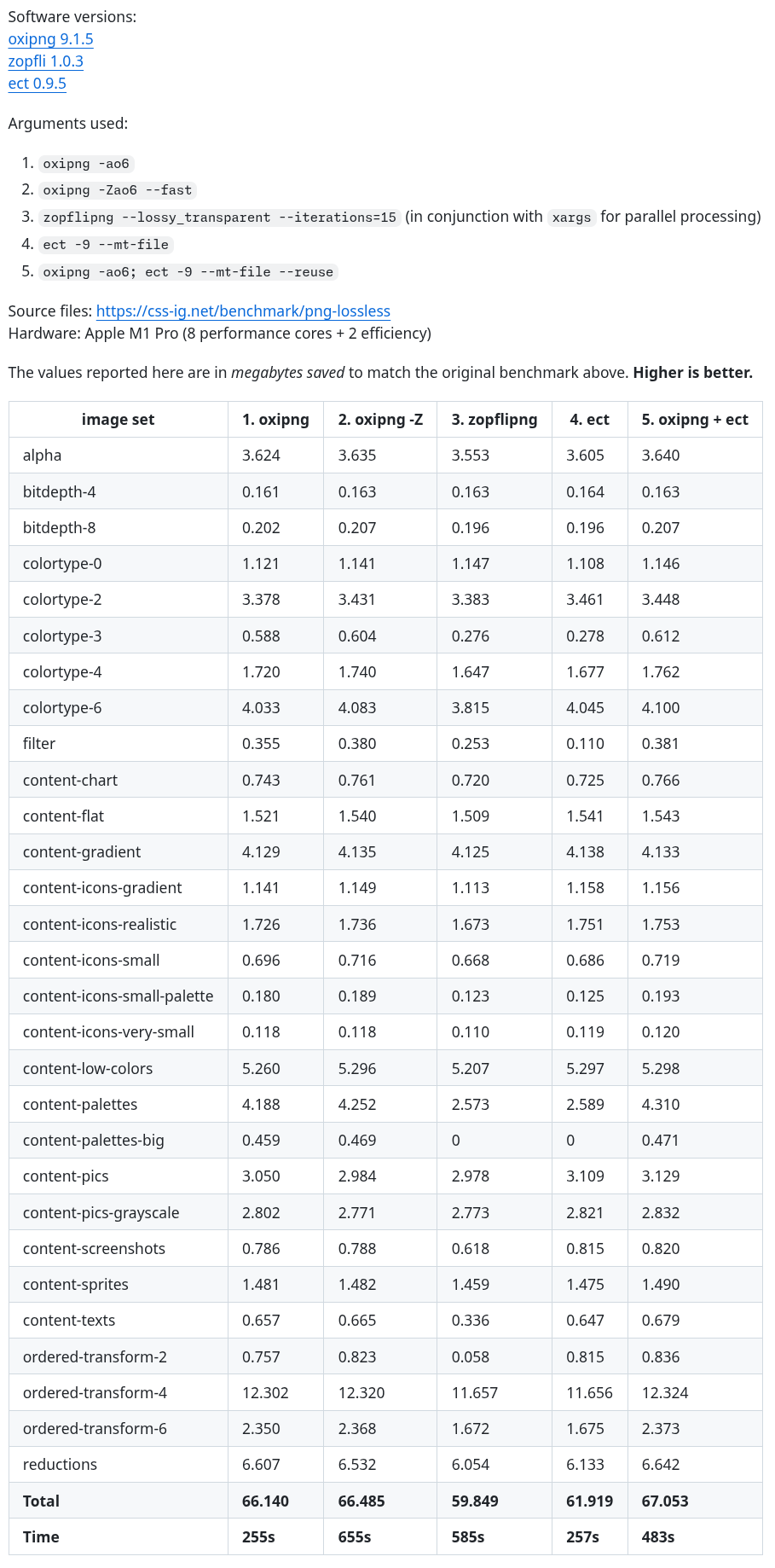Click the '2. oxipng -Z' column header
The width and height of the screenshot is (775, 1568).
380,420
